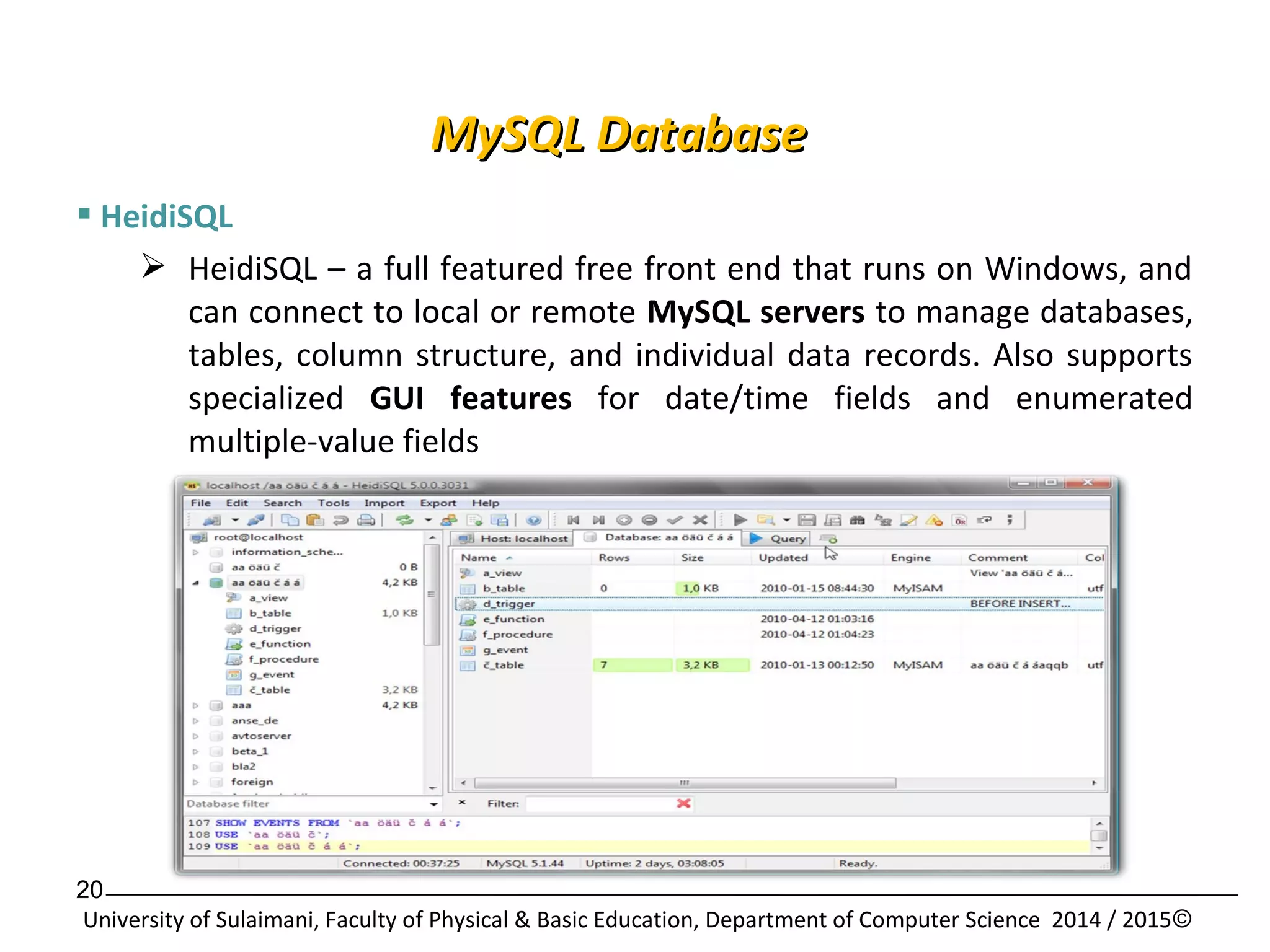Open dropdown arrow next to Connect icon
1270x952 pixels.
click(235, 520)
